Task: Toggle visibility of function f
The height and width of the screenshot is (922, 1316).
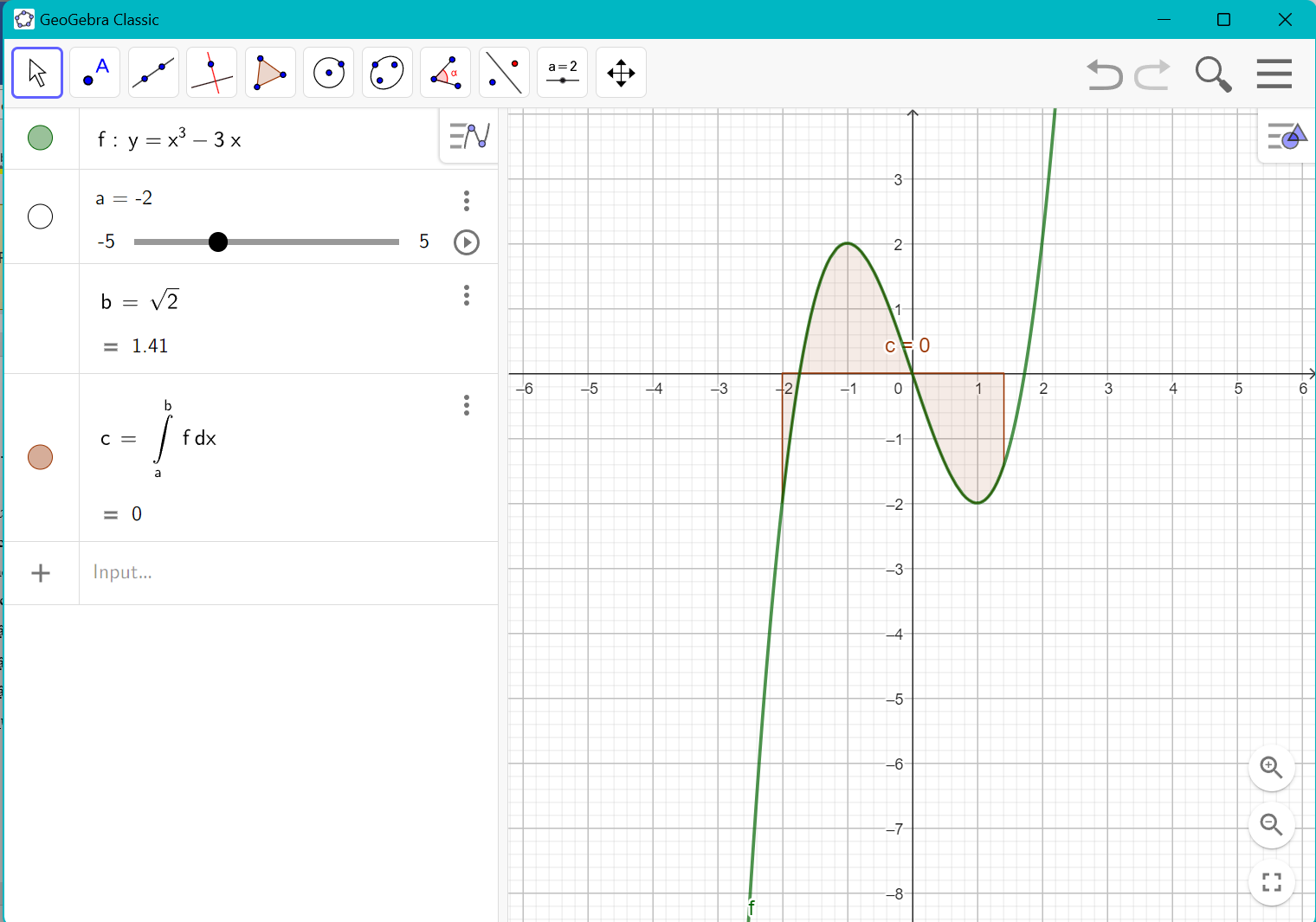Action: pyautogui.click(x=40, y=138)
